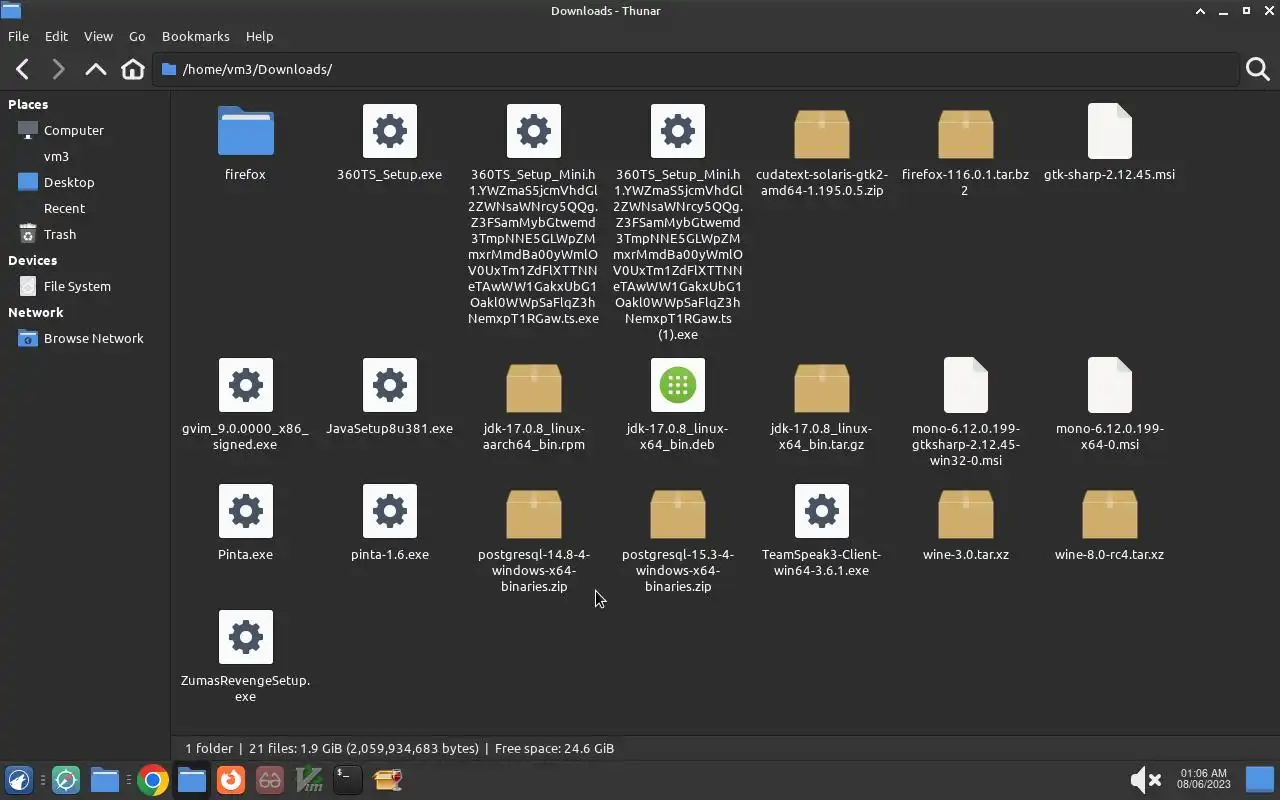
Task: Open the terminal icon in taskbar
Action: point(347,780)
